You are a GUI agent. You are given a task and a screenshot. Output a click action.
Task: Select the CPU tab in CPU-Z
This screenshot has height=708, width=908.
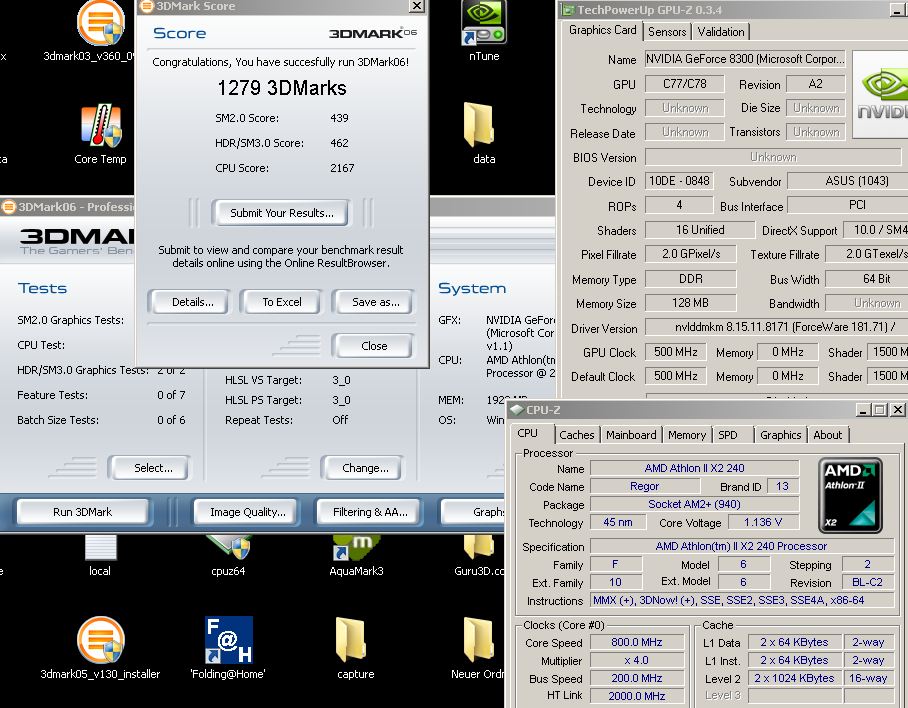tap(528, 433)
